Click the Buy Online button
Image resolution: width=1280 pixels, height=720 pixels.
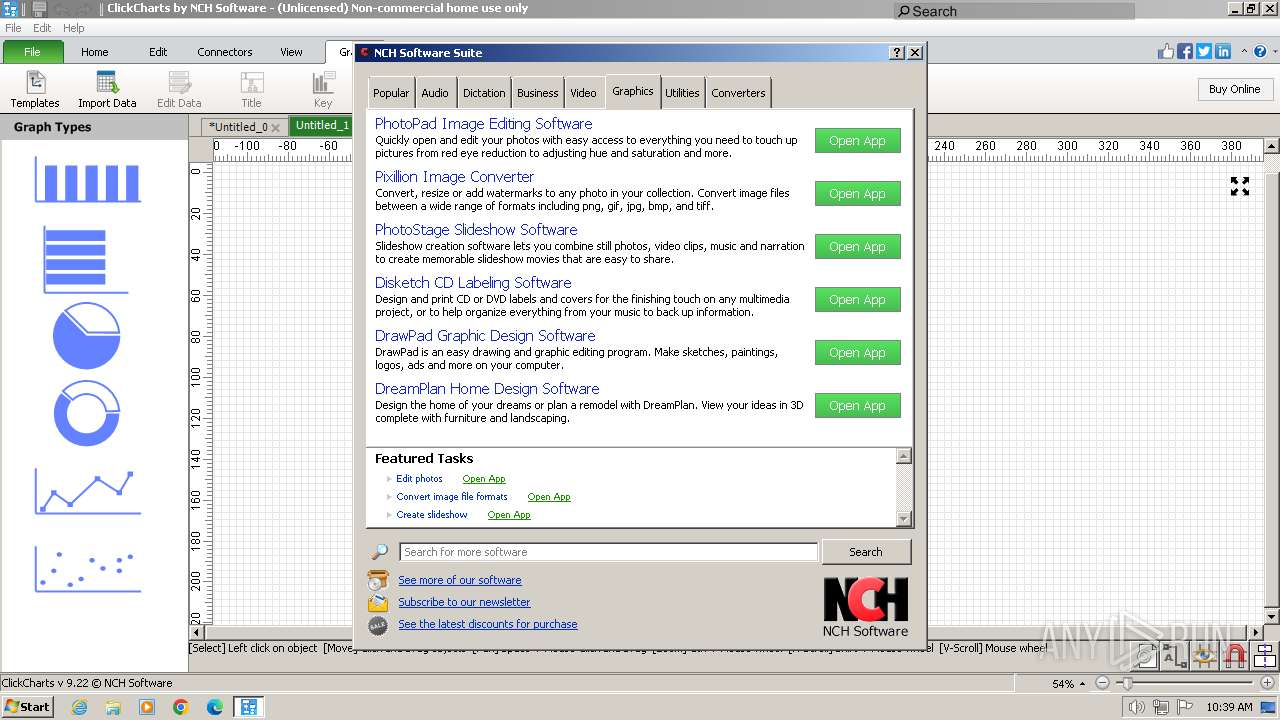[x=1235, y=89]
